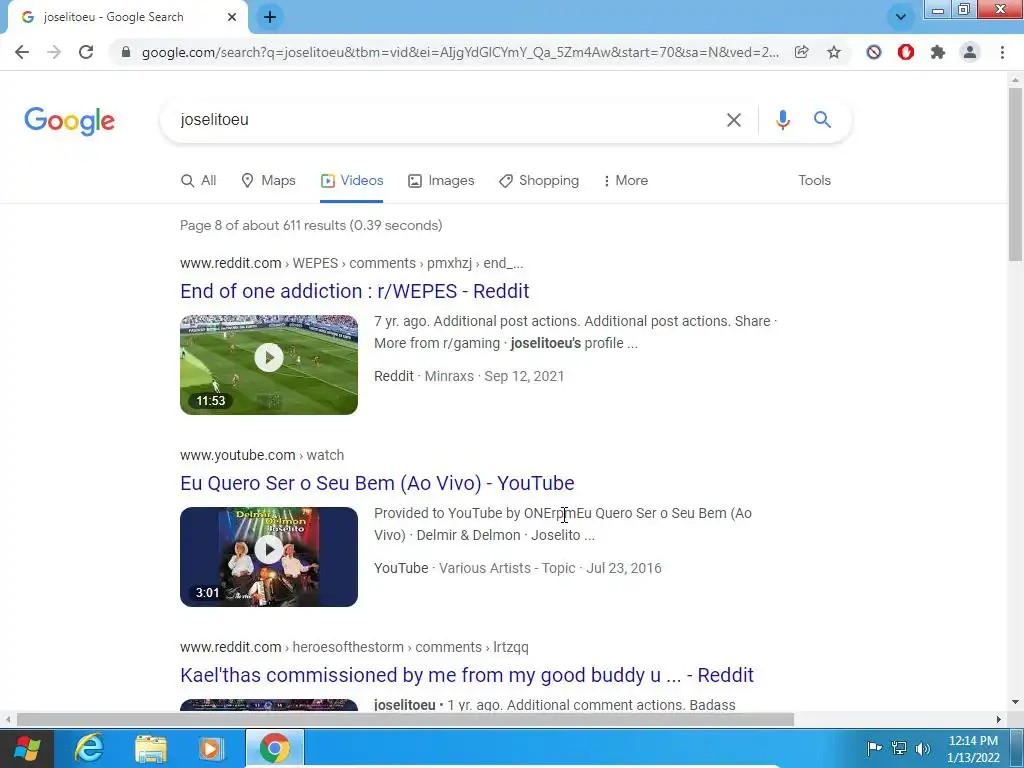The width and height of the screenshot is (1024, 768).
Task: Go back to the previous page
Action: (x=22, y=52)
